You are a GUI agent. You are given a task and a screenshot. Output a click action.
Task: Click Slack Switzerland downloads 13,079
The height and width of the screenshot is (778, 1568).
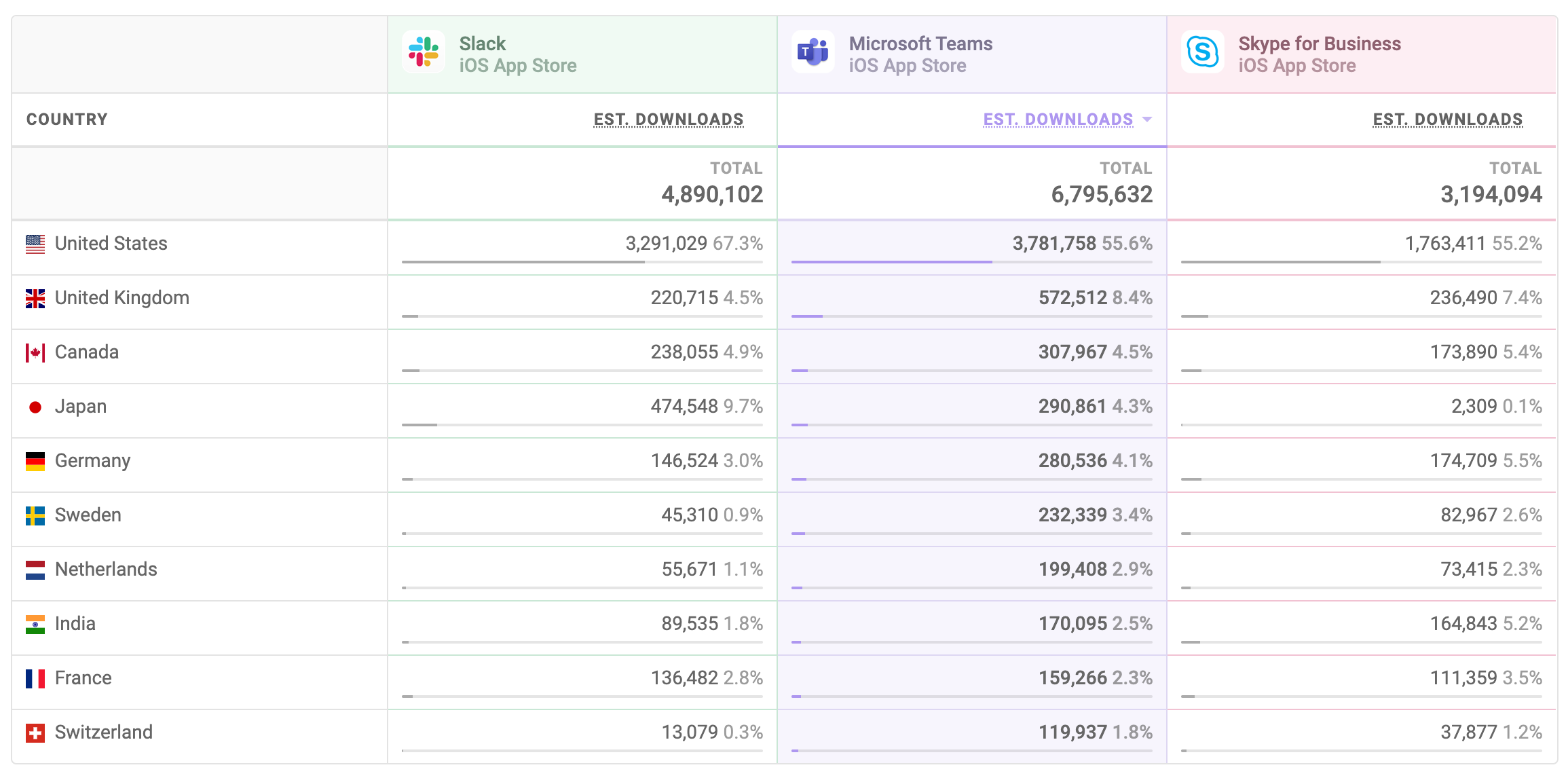690,732
